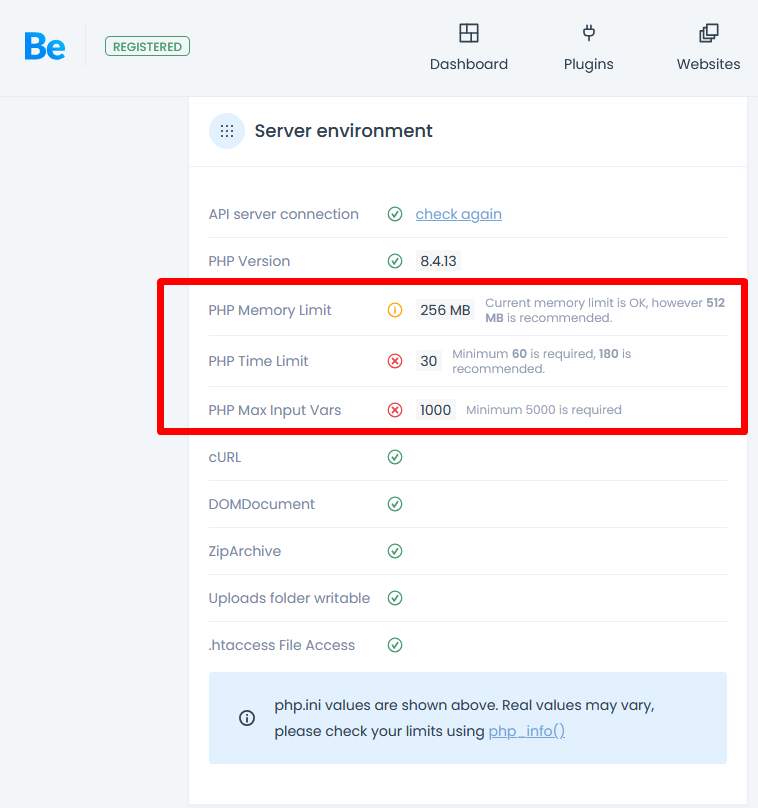Click the PHP Memory Limit warning icon
758x808 pixels.
[395, 310]
